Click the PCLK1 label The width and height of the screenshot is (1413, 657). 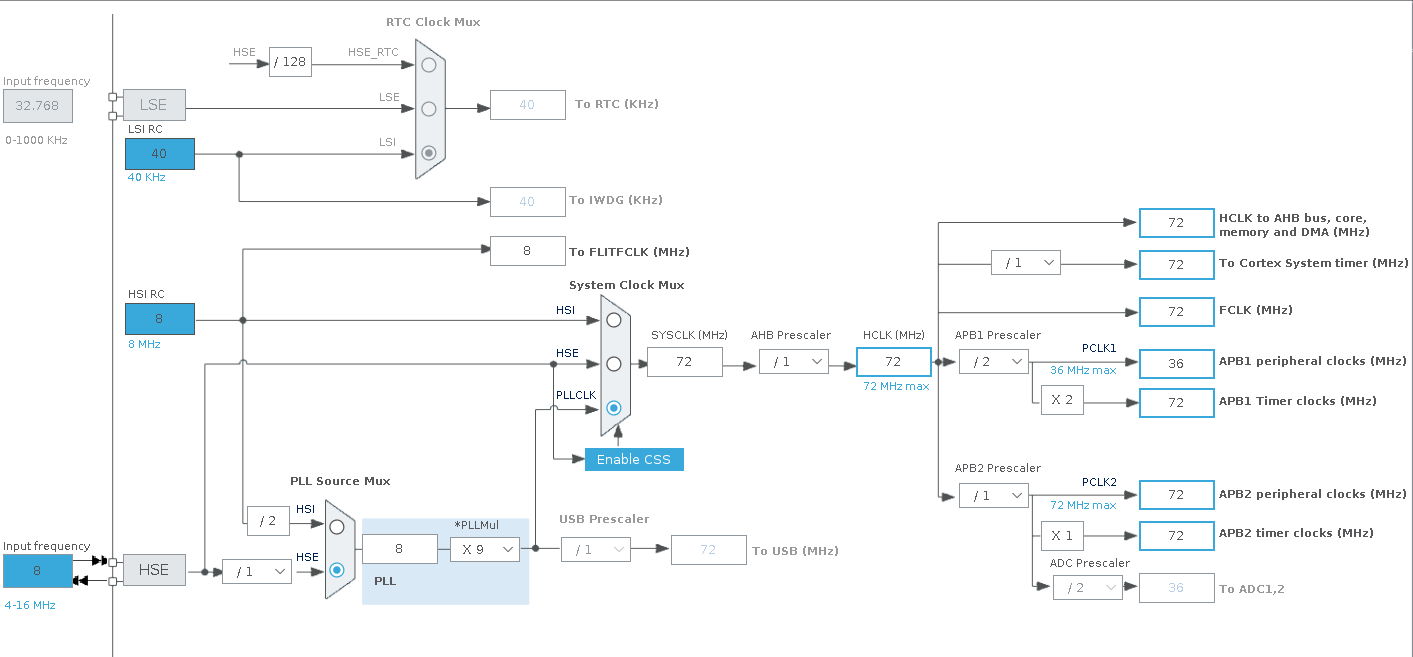tap(1099, 348)
